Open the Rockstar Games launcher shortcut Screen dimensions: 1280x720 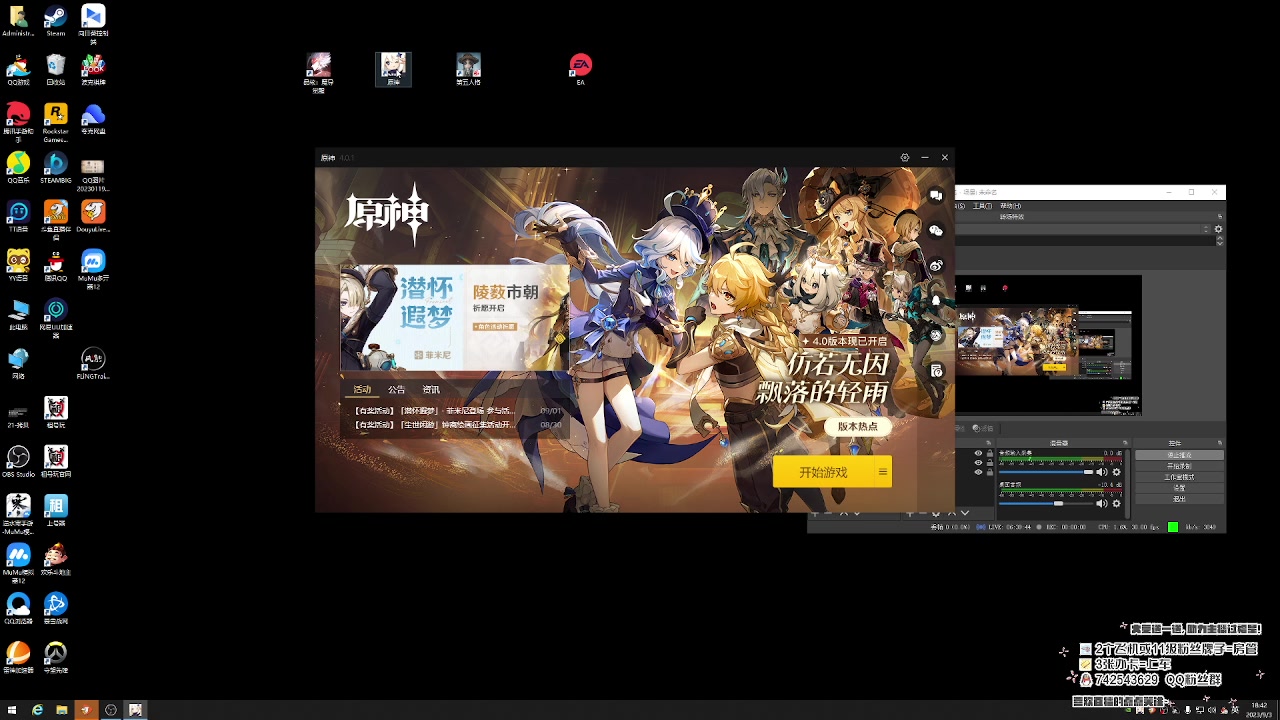[55, 120]
